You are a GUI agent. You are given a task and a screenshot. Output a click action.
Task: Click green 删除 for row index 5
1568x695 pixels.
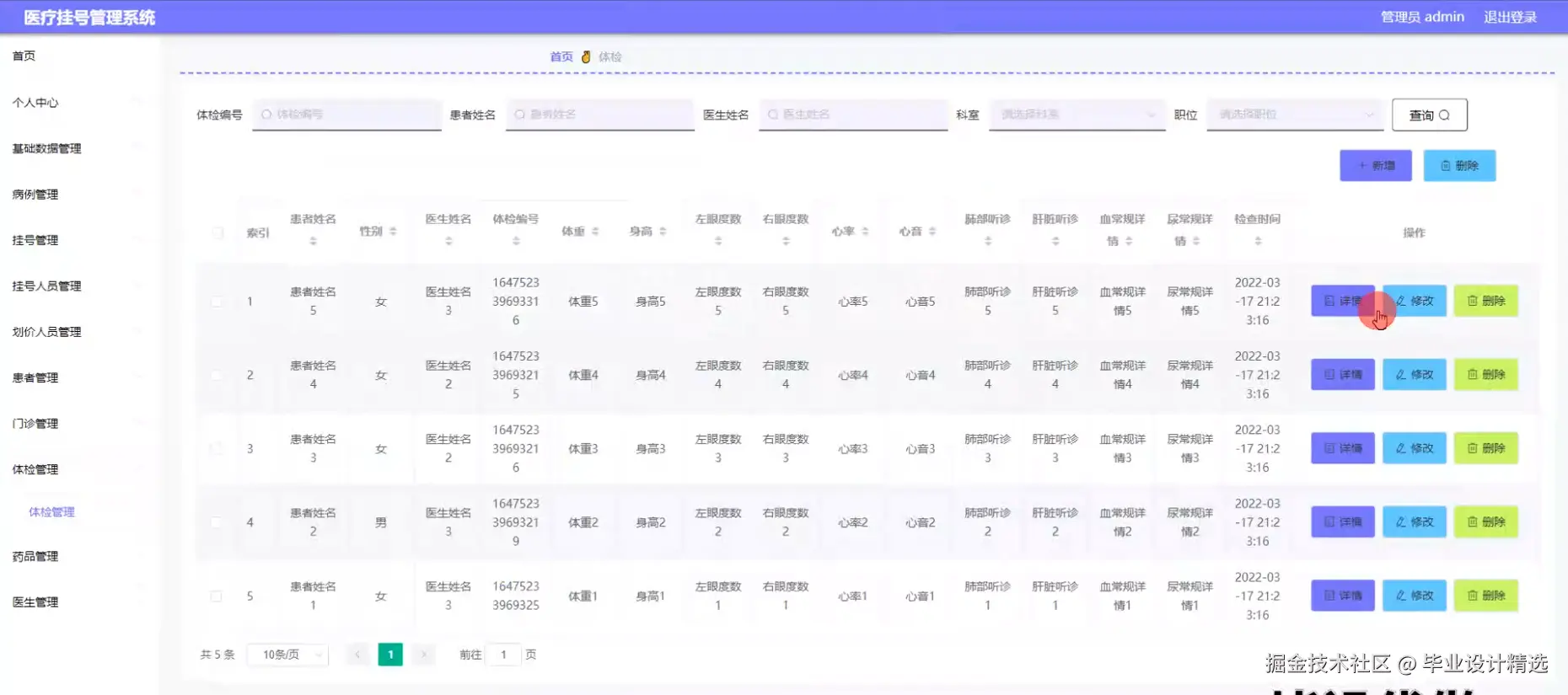[x=1485, y=595]
